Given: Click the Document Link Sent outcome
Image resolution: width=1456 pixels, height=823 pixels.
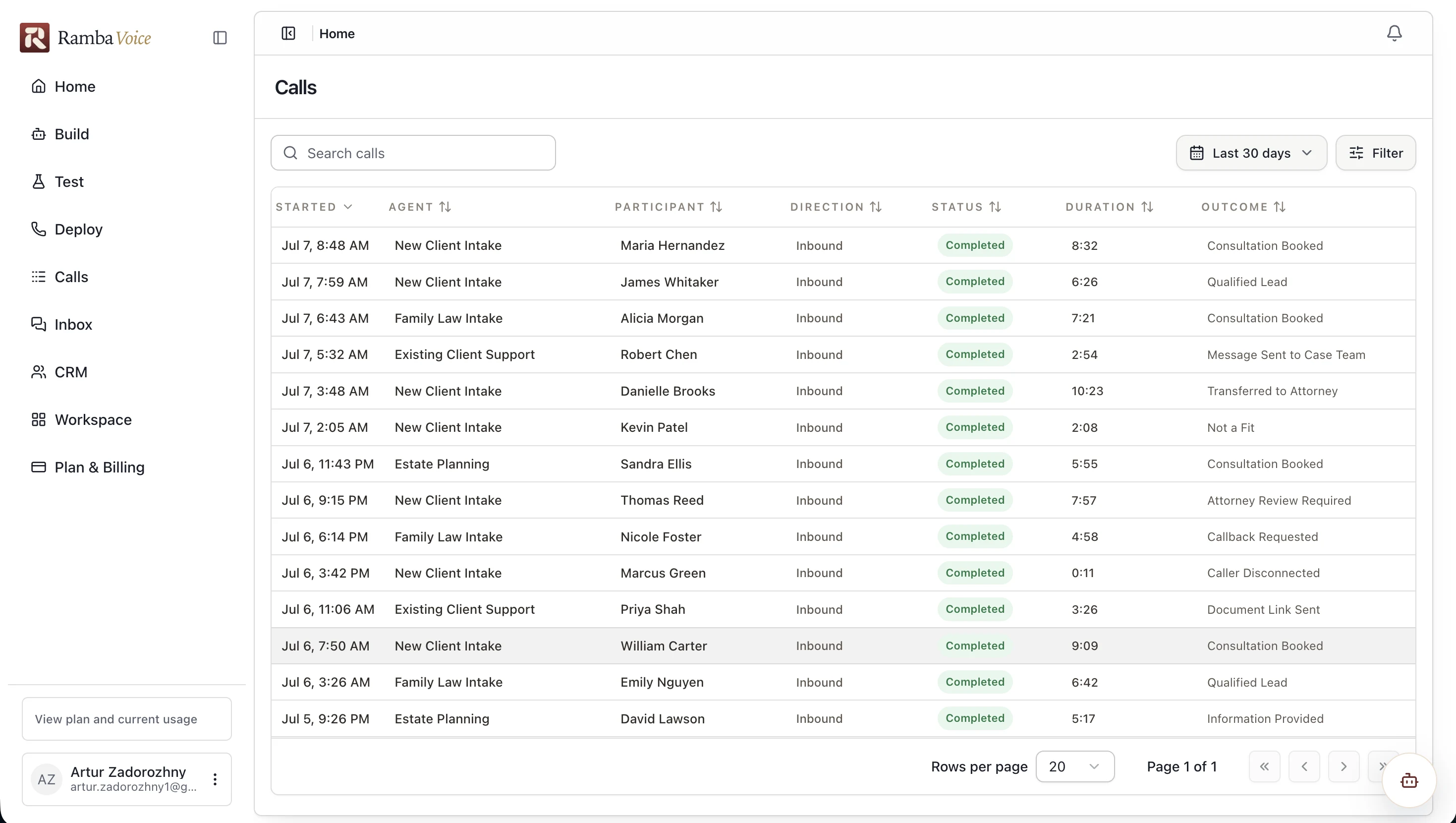Looking at the screenshot, I should [1263, 609].
